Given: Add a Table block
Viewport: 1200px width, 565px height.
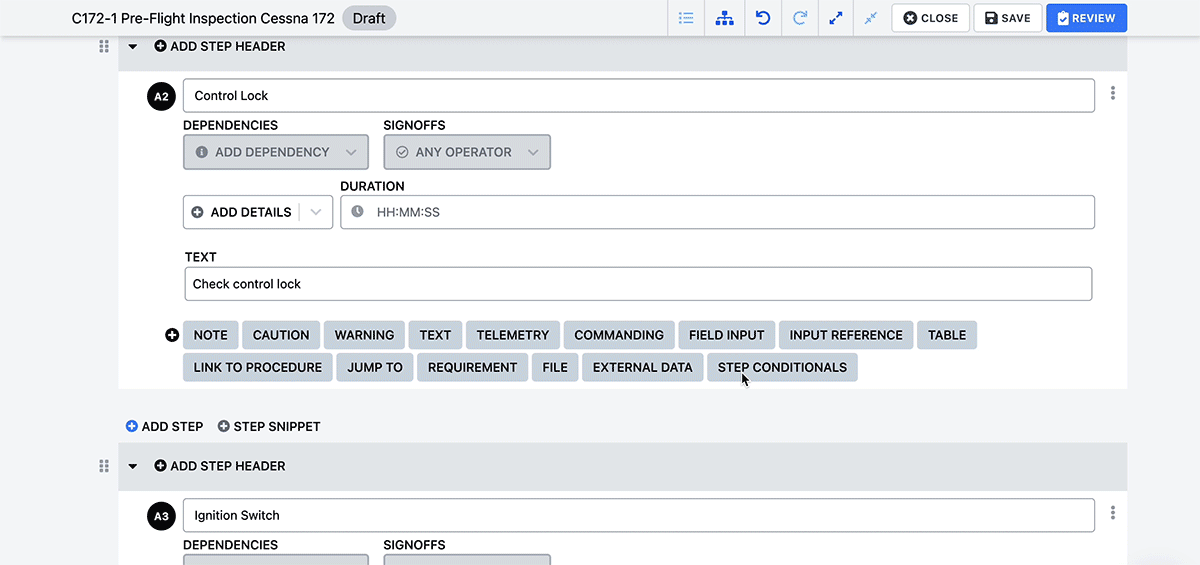Looking at the screenshot, I should (x=947, y=335).
